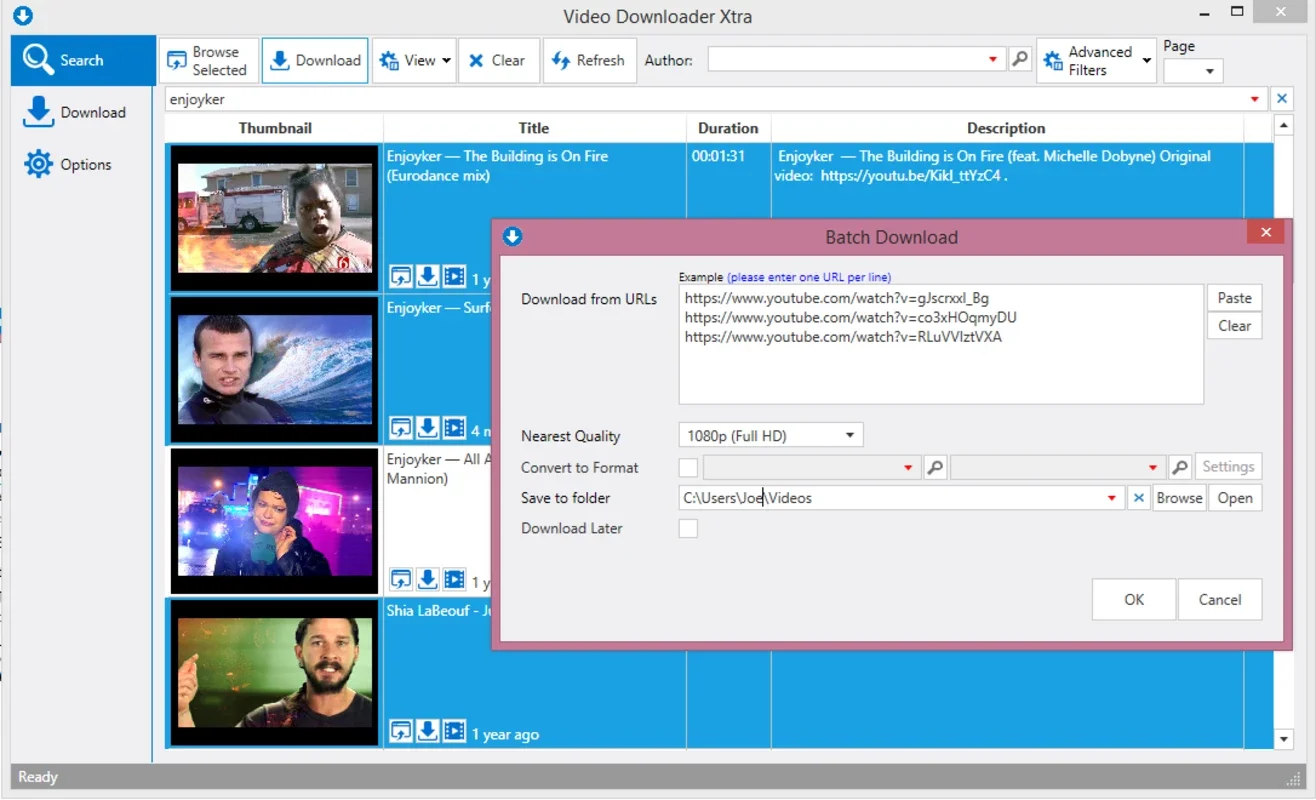
Task: Click preview video icon in Building is On Fire row
Action: coord(454,276)
